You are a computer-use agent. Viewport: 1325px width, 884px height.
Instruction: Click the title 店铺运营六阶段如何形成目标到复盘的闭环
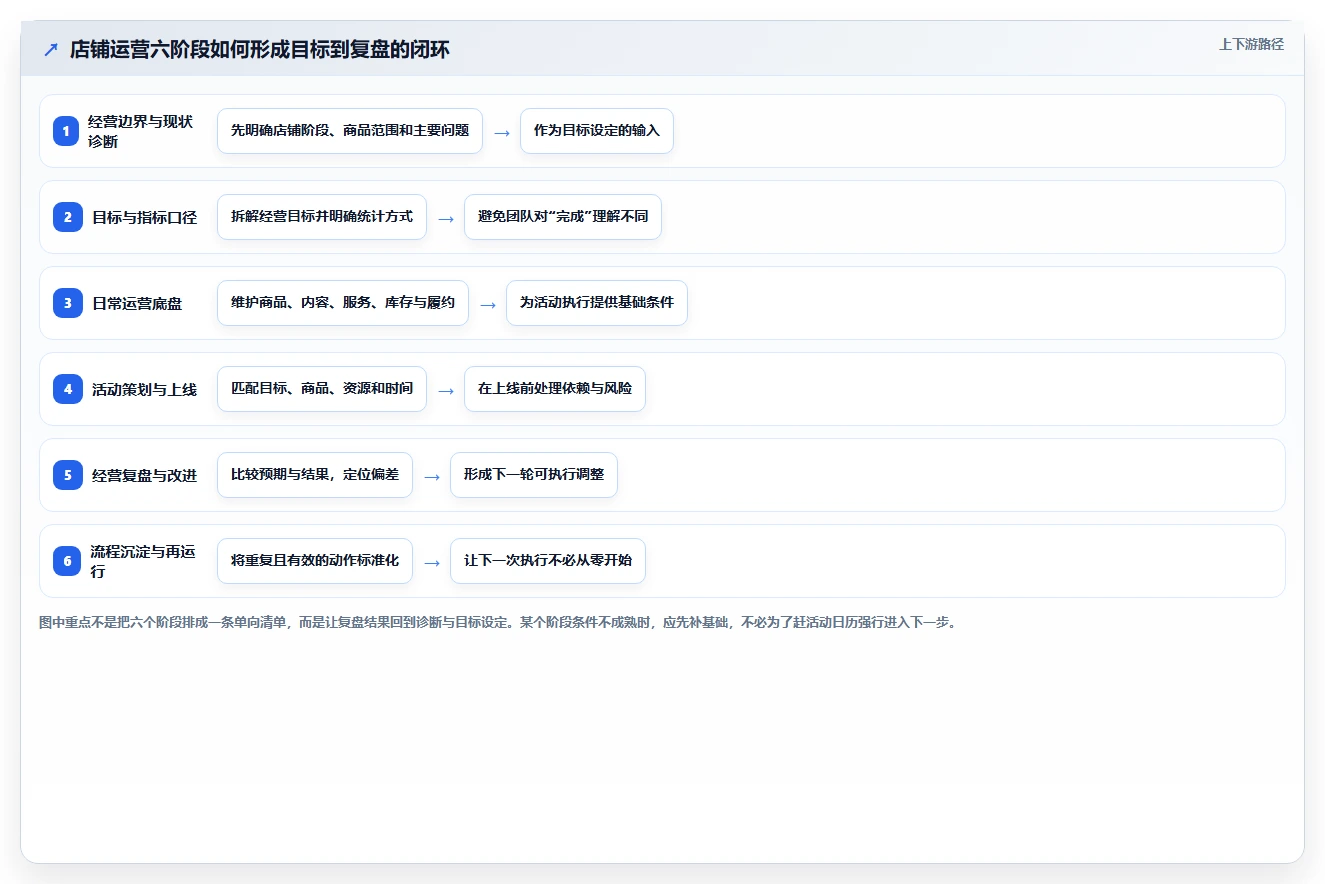point(260,49)
